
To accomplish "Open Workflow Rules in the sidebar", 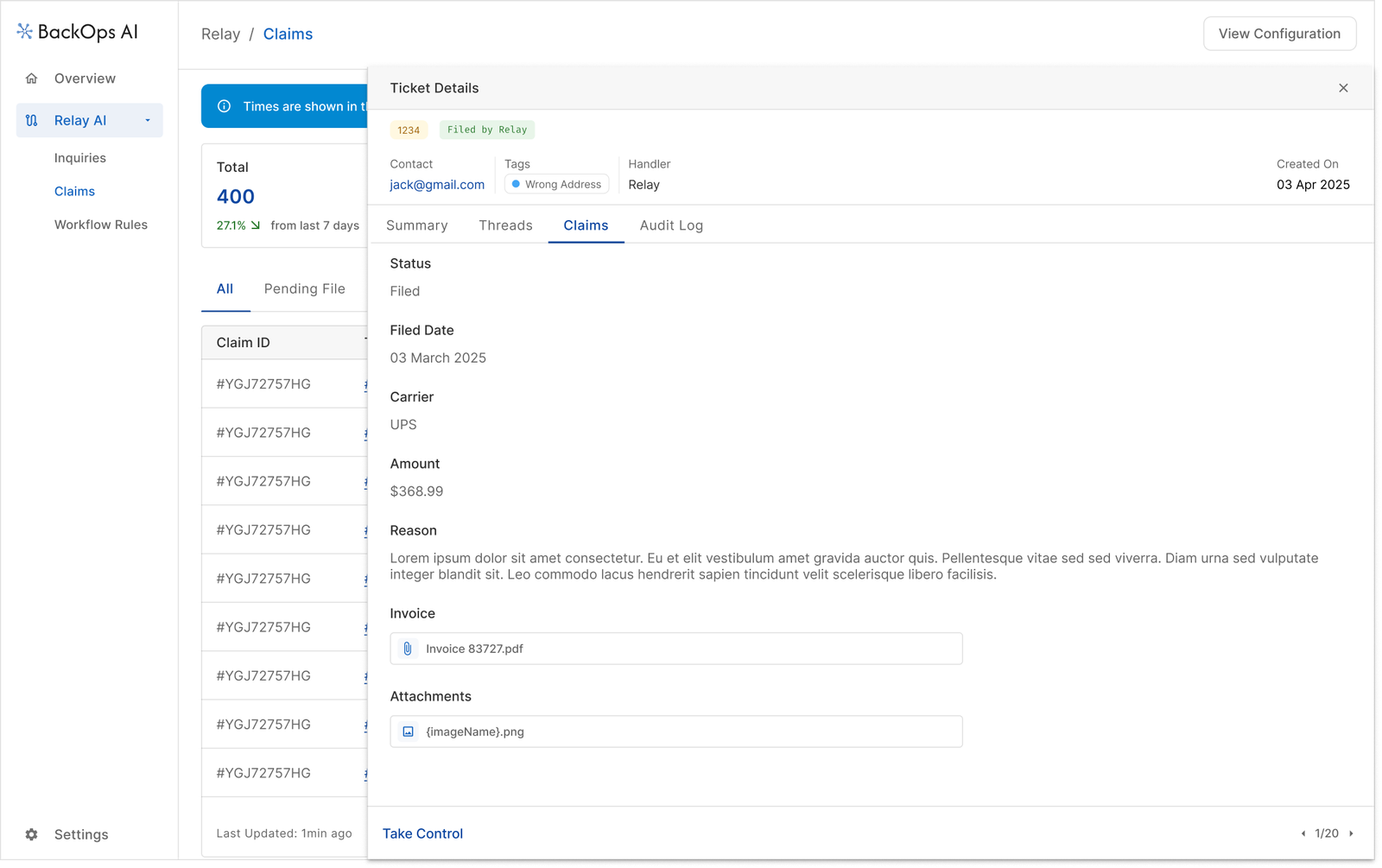I will pyautogui.click(x=101, y=225).
